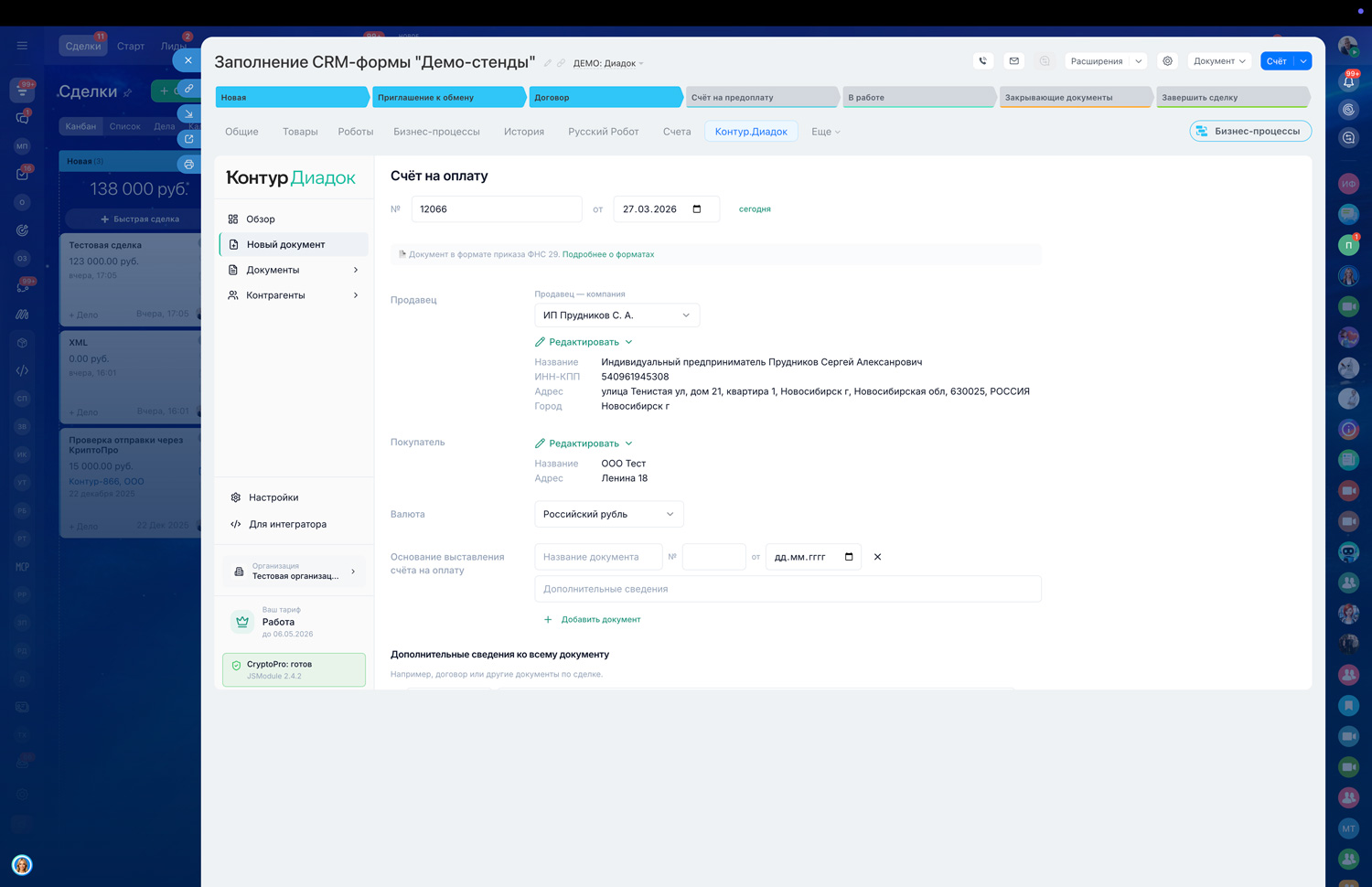
Task: Click the Бизнес-процессы button with the blue outline
Action: (x=1250, y=132)
